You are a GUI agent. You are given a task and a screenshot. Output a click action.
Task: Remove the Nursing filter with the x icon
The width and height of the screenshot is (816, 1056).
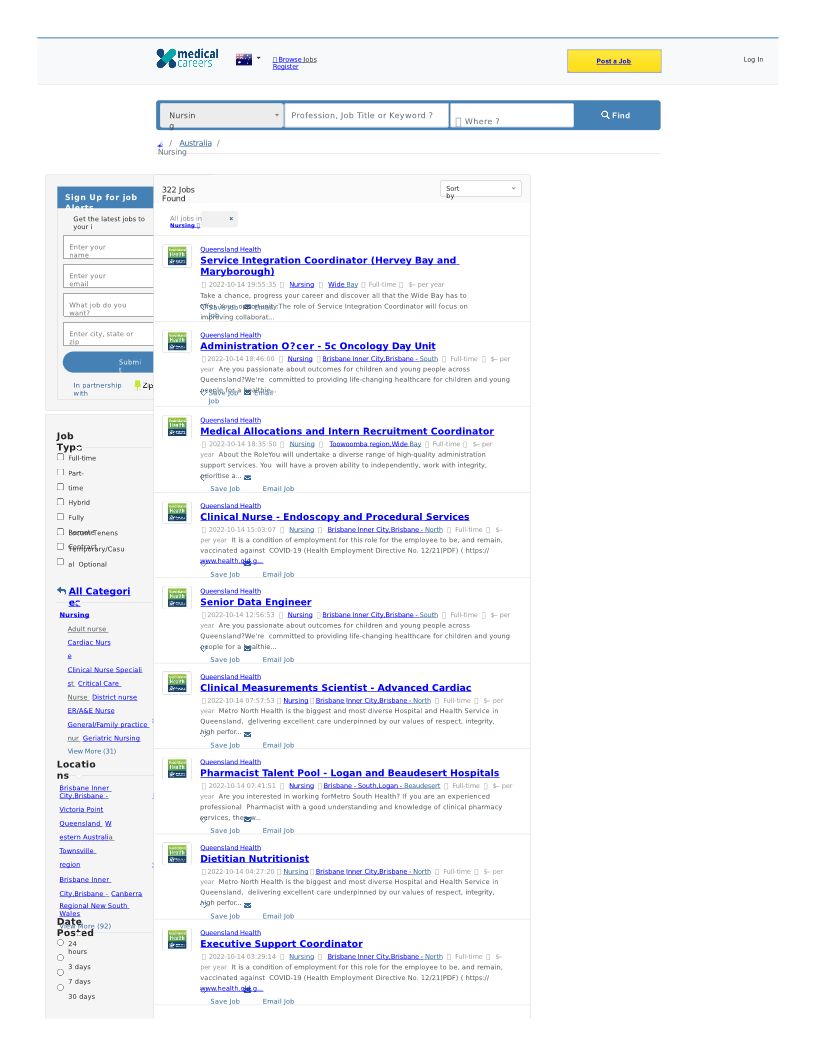(231, 218)
